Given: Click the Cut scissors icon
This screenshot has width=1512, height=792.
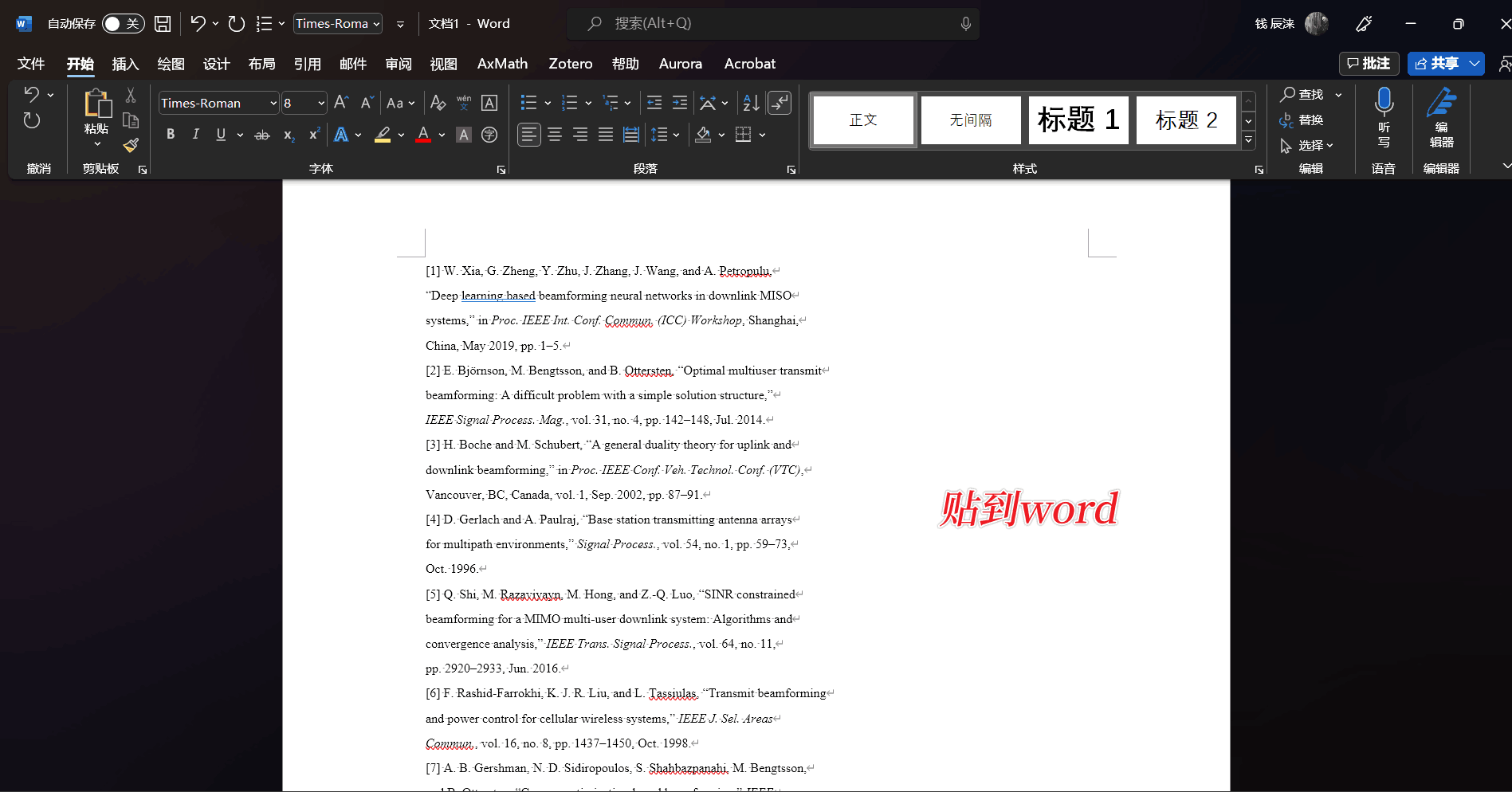Looking at the screenshot, I should click(131, 96).
